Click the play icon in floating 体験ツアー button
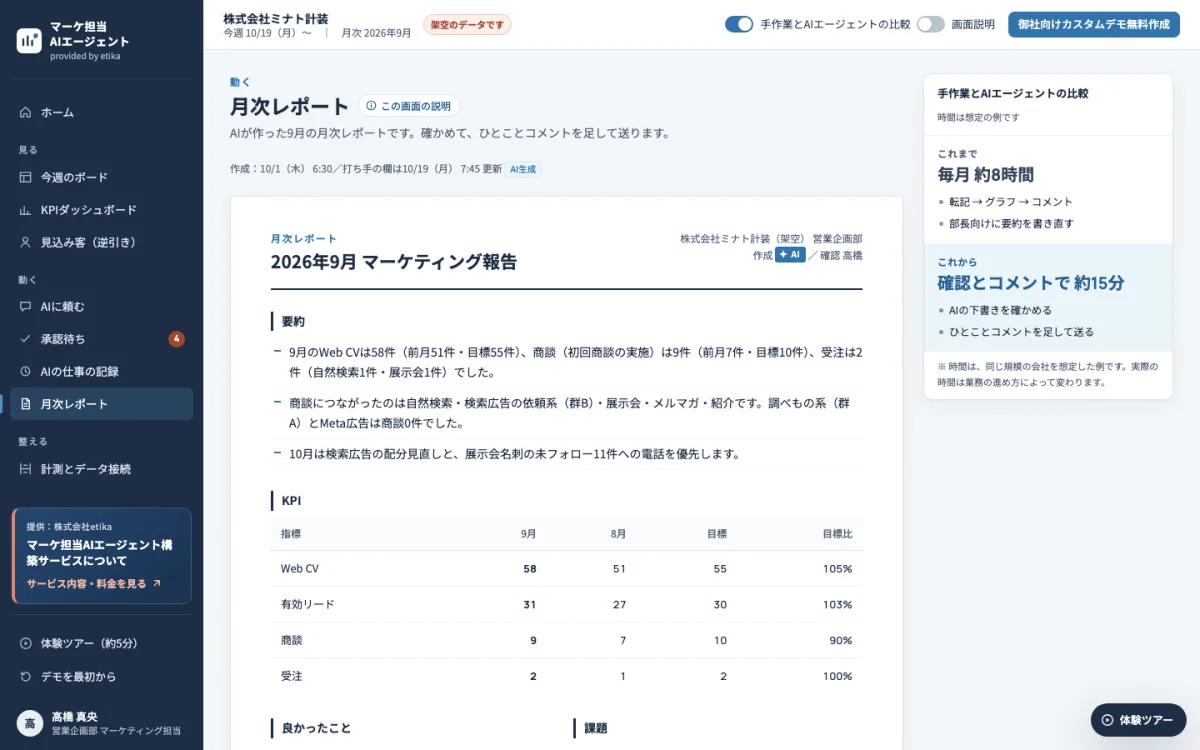Image resolution: width=1200 pixels, height=750 pixels. [1108, 720]
